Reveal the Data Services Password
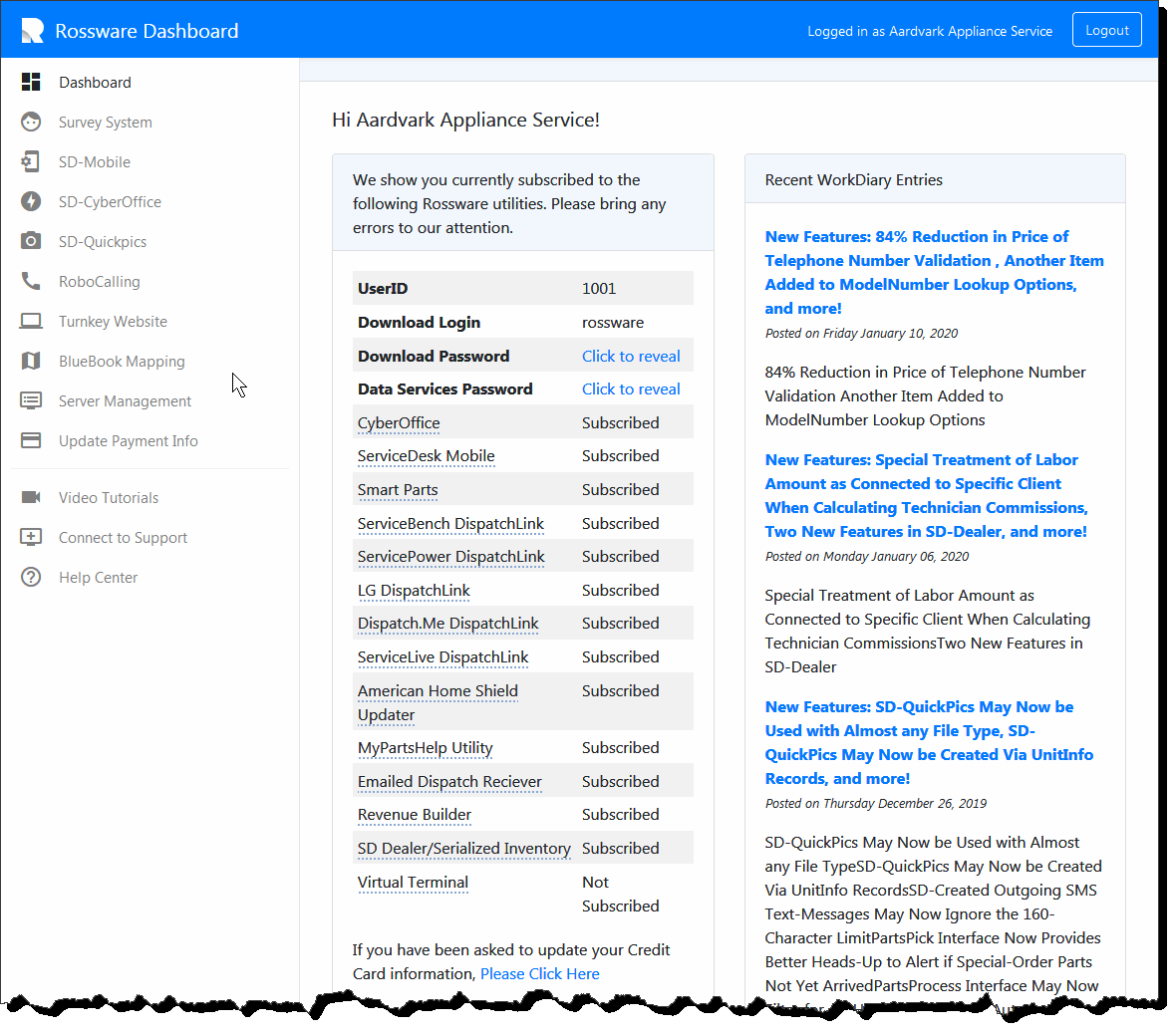The image size is (1175, 1036). pos(631,388)
